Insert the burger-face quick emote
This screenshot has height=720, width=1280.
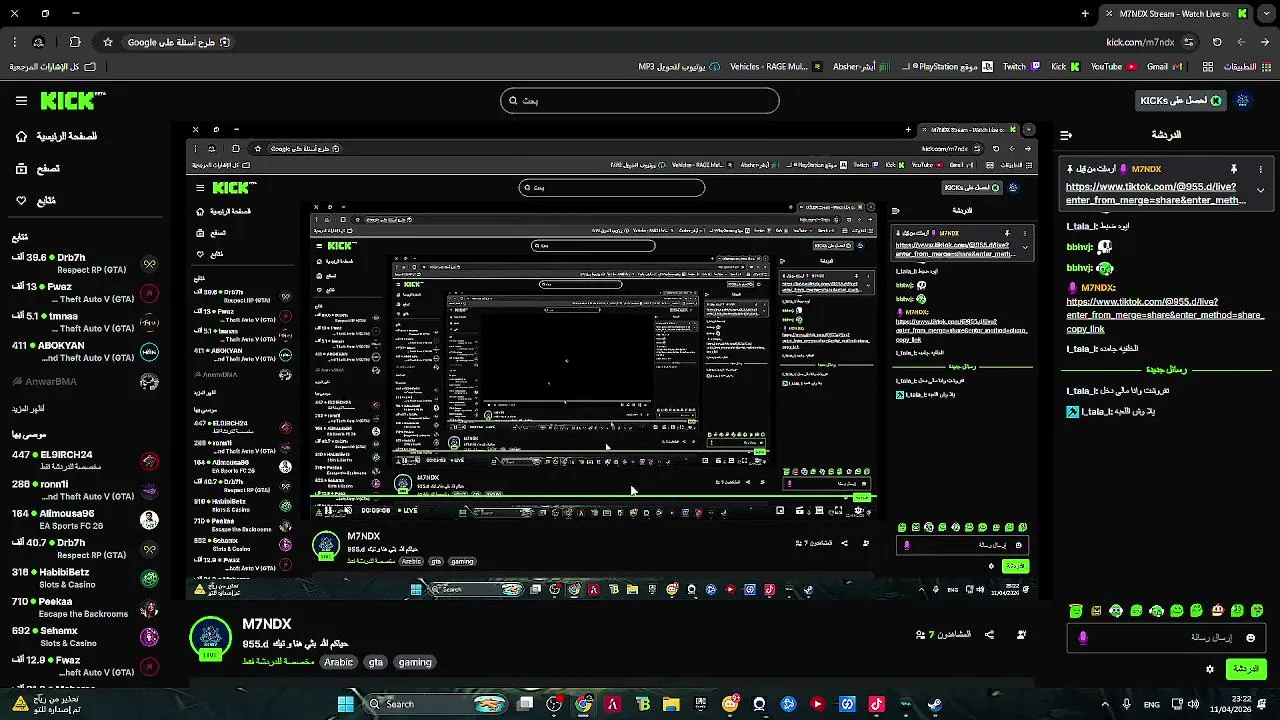click(1218, 610)
